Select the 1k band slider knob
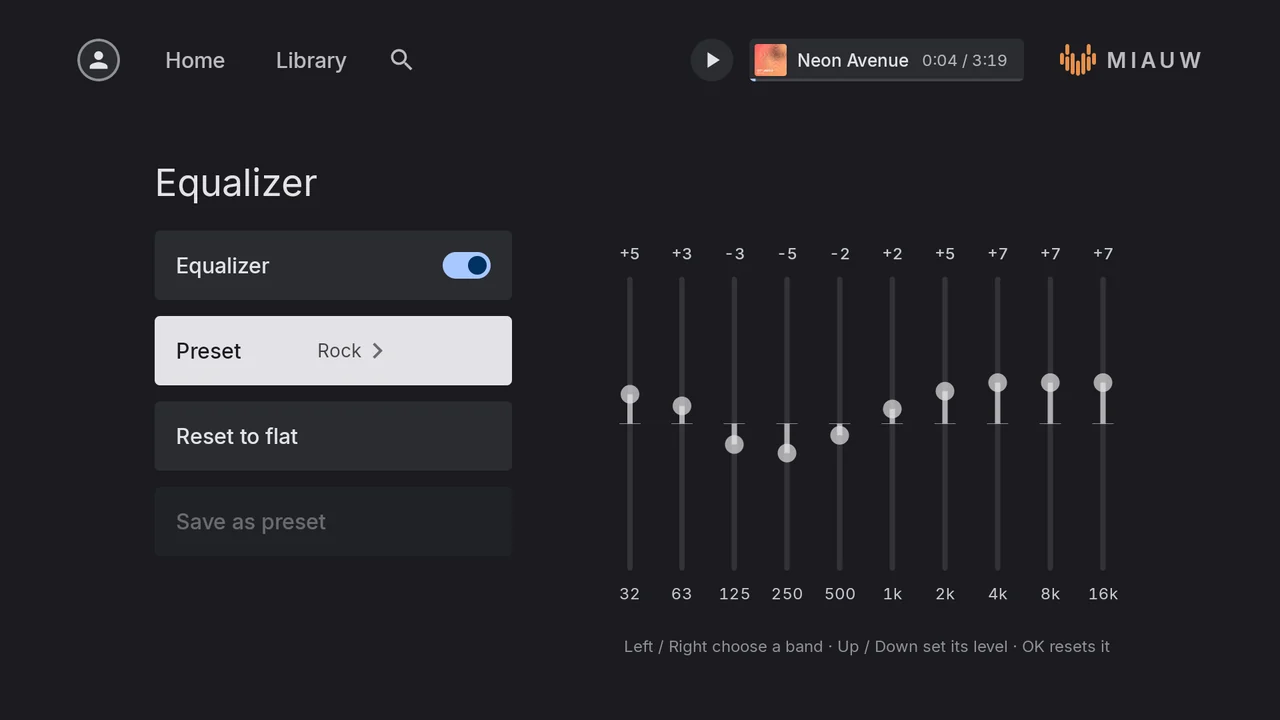This screenshot has height=720, width=1280. tap(892, 409)
